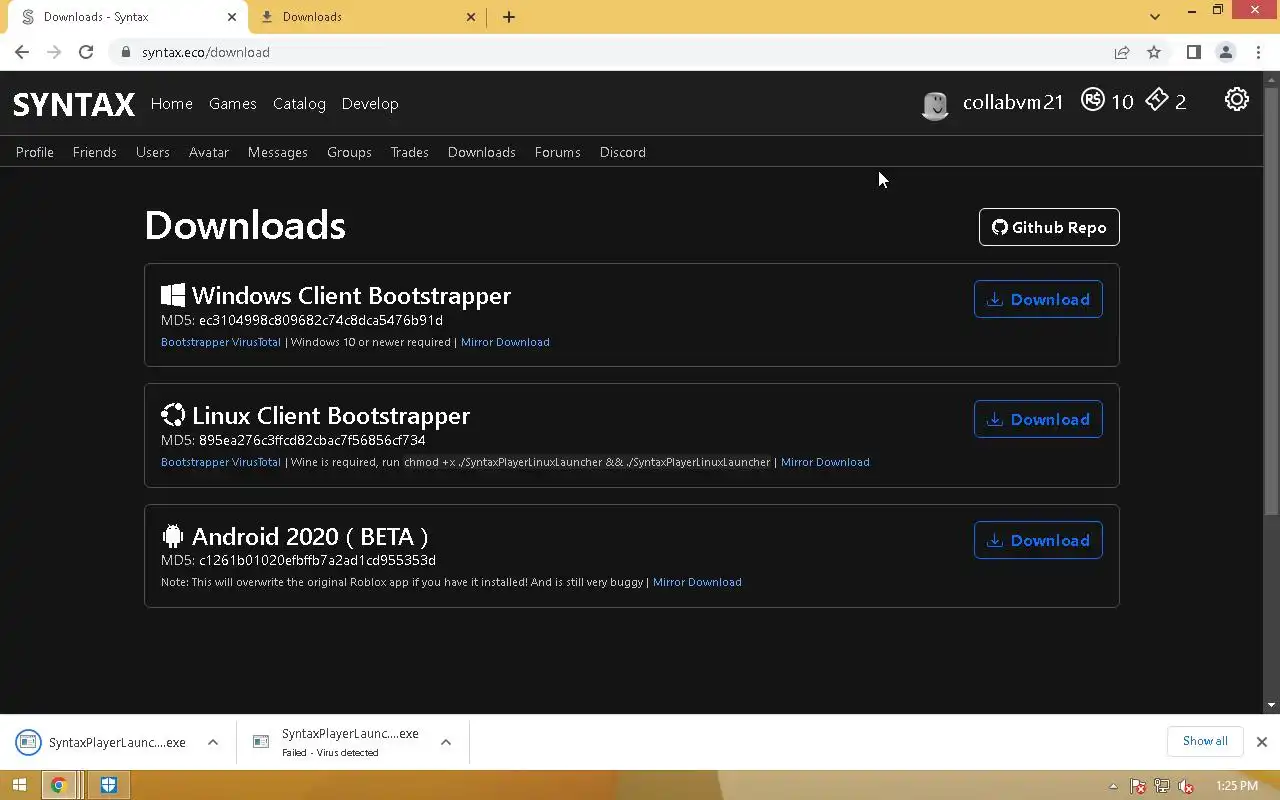Open Windows Bootstrapper VirusTotal link
This screenshot has width=1280, height=800.
(x=221, y=342)
